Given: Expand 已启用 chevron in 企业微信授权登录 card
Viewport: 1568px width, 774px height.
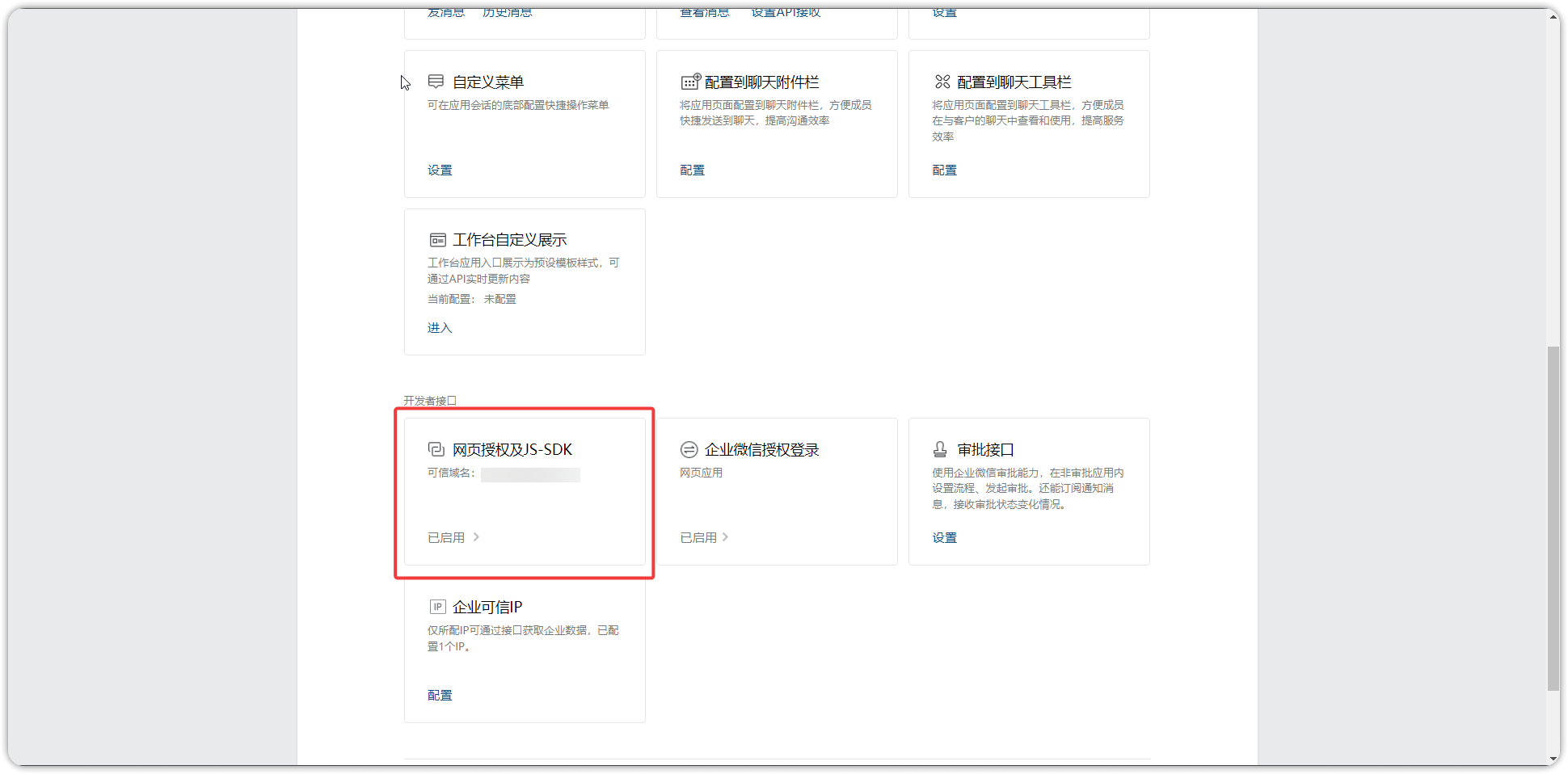Looking at the screenshot, I should [725, 536].
